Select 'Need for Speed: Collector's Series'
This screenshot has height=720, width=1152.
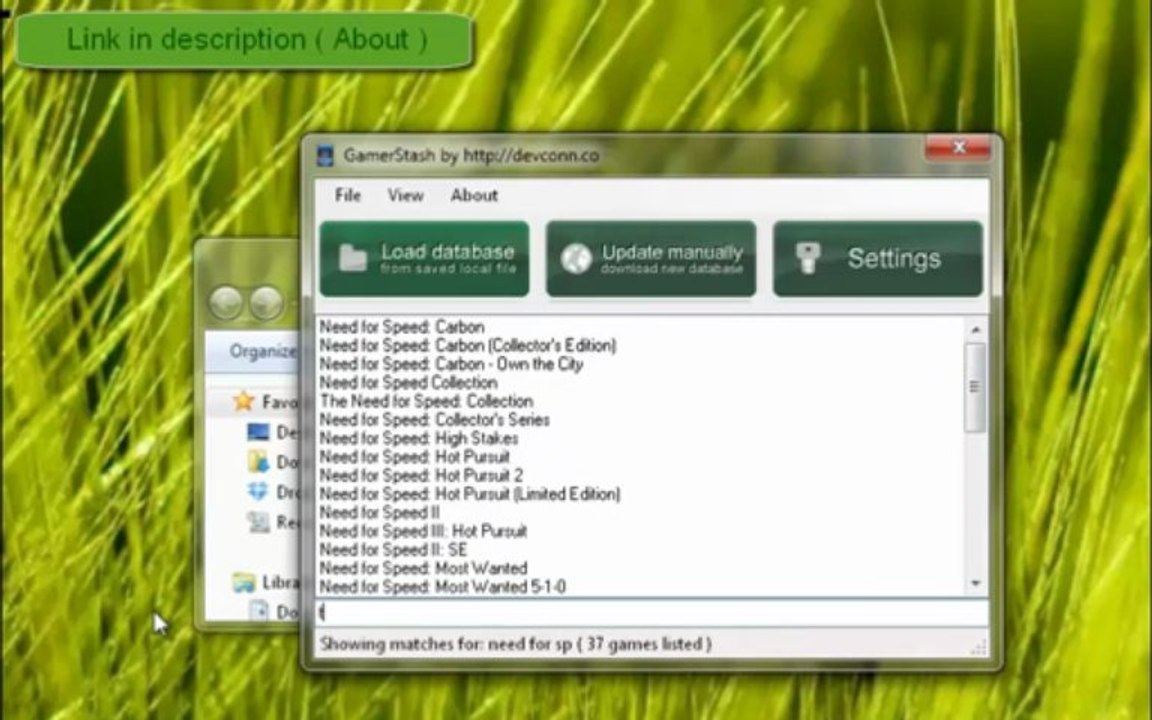[434, 420]
